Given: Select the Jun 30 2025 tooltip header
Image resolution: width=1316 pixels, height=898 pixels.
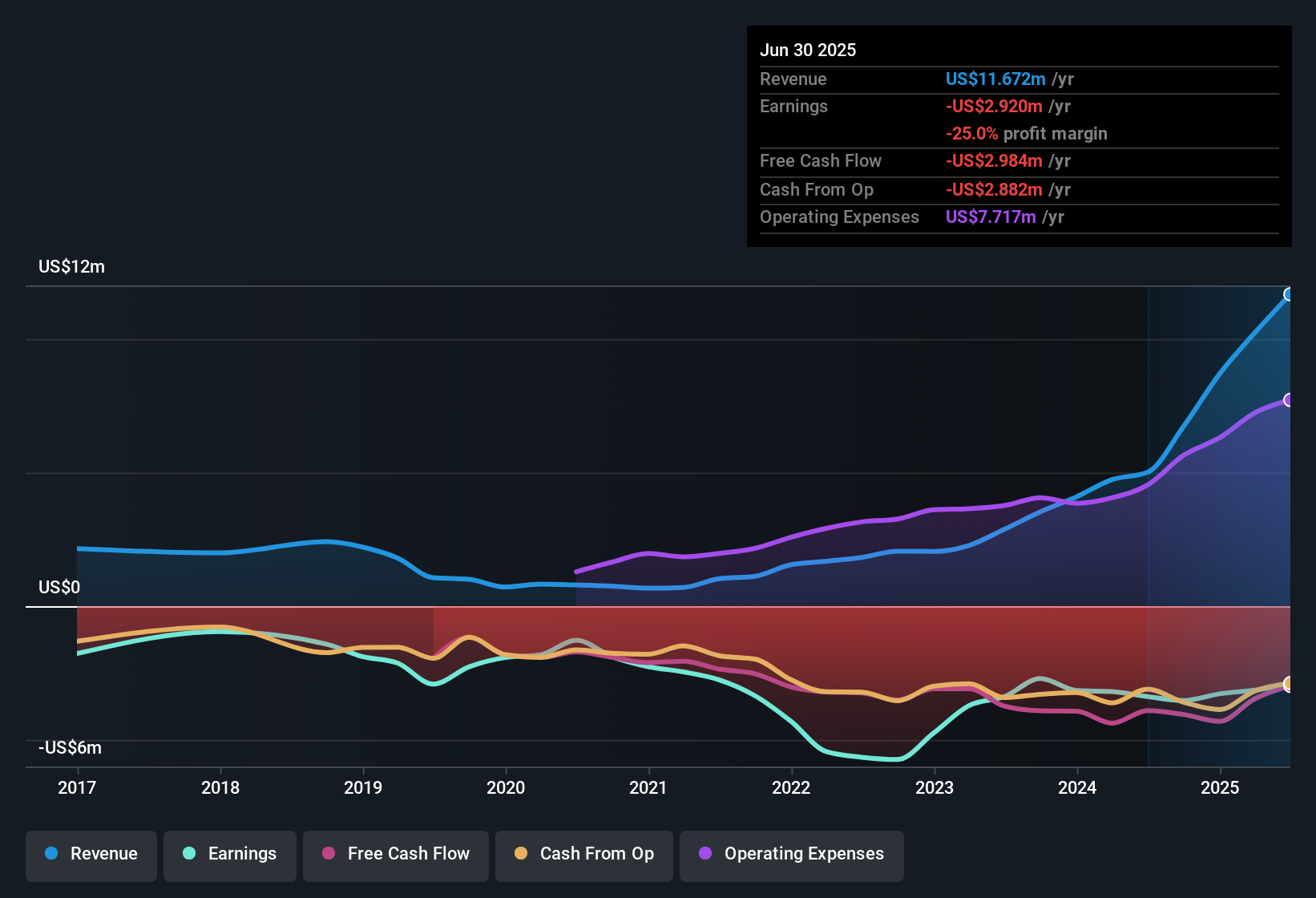Looking at the screenshot, I should point(809,50).
